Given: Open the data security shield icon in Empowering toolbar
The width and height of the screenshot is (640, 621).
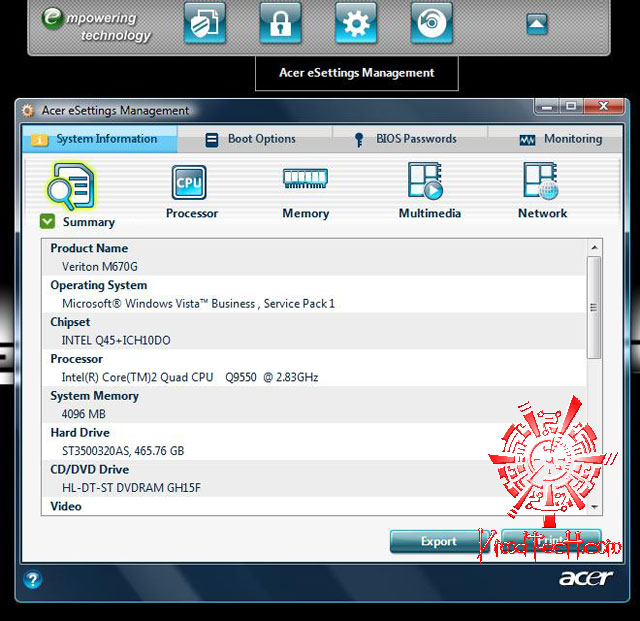Looking at the screenshot, I should coord(204,23).
